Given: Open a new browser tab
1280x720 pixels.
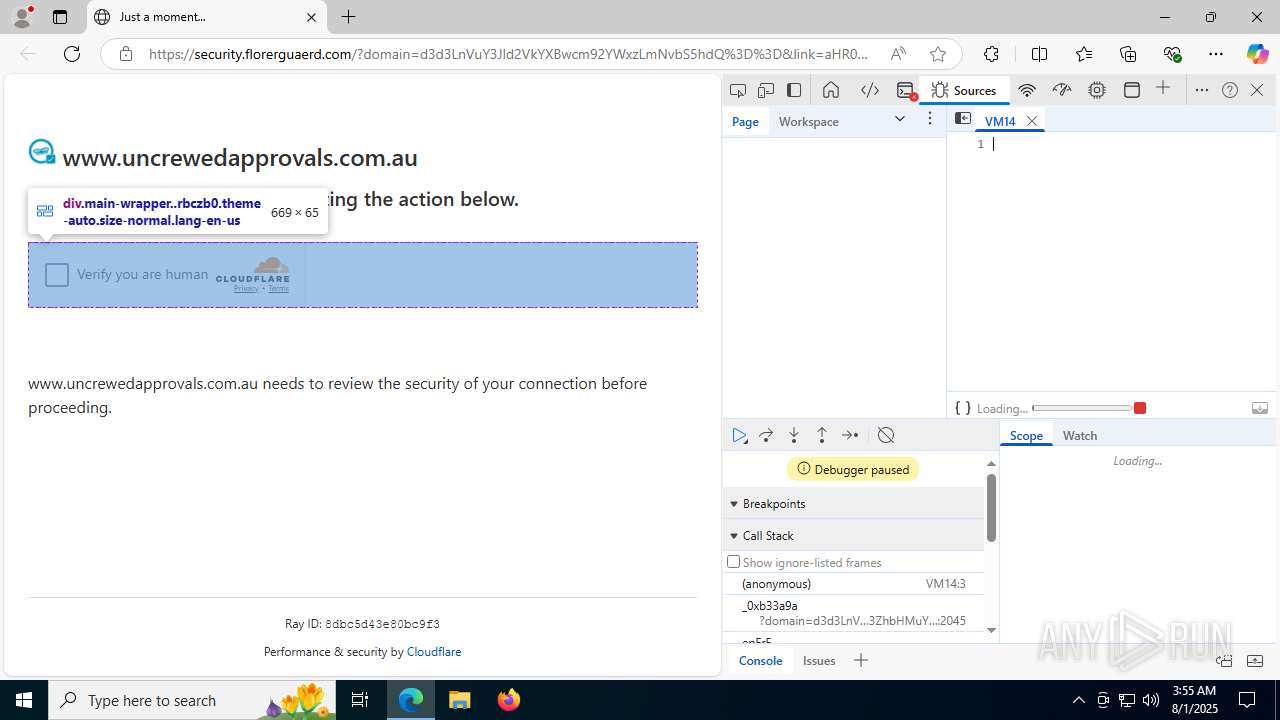Looking at the screenshot, I should tap(348, 17).
